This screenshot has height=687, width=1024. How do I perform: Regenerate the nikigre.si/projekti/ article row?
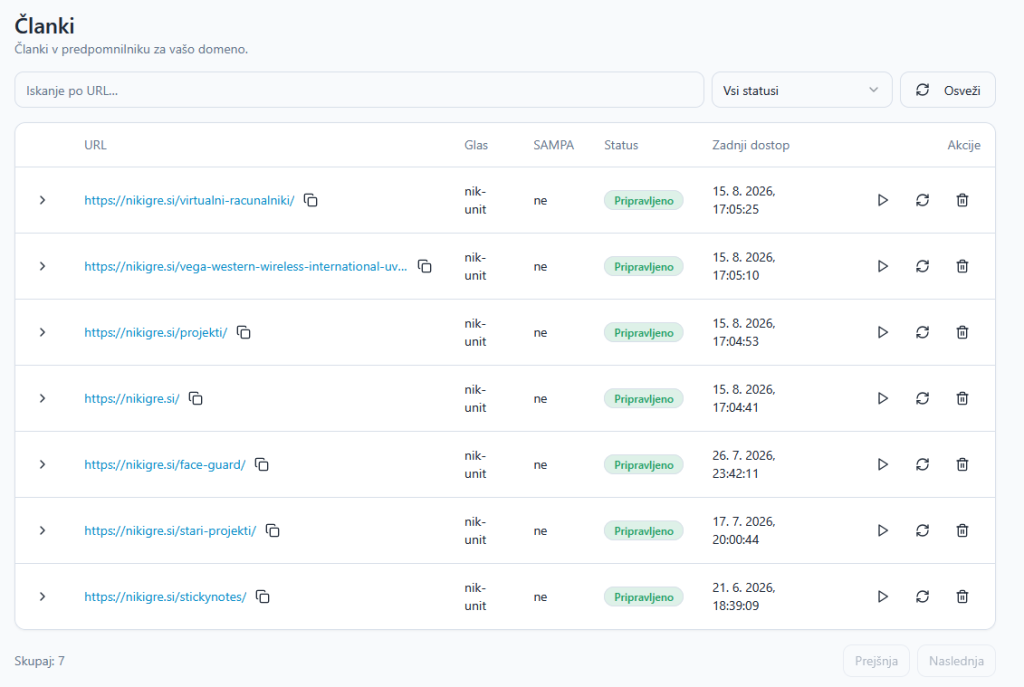click(x=922, y=332)
